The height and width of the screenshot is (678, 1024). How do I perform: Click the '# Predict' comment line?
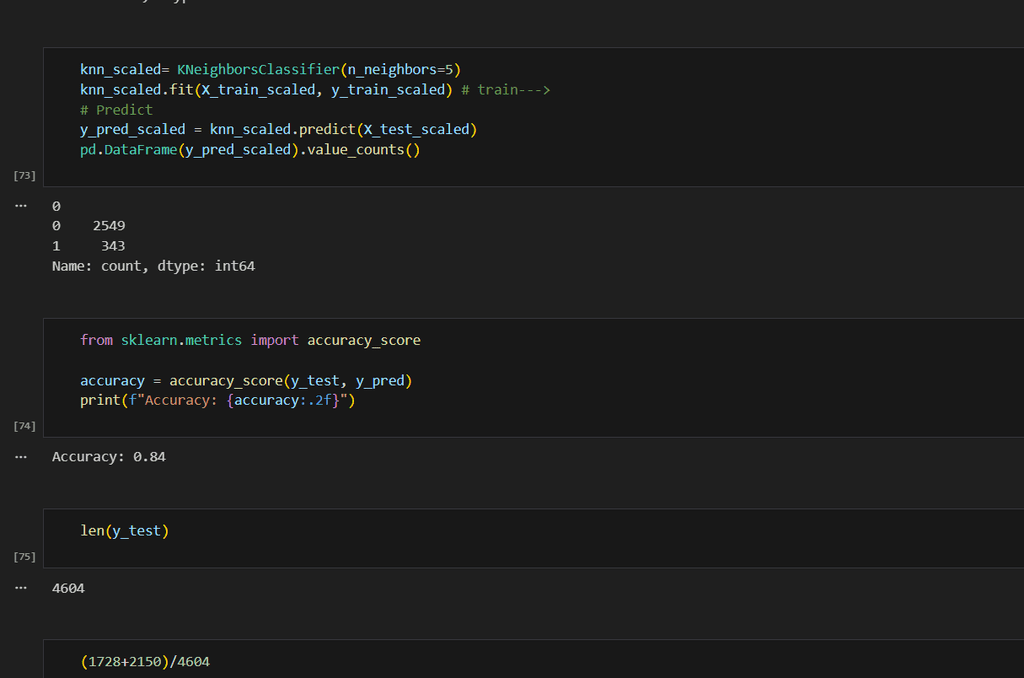[x=116, y=110]
